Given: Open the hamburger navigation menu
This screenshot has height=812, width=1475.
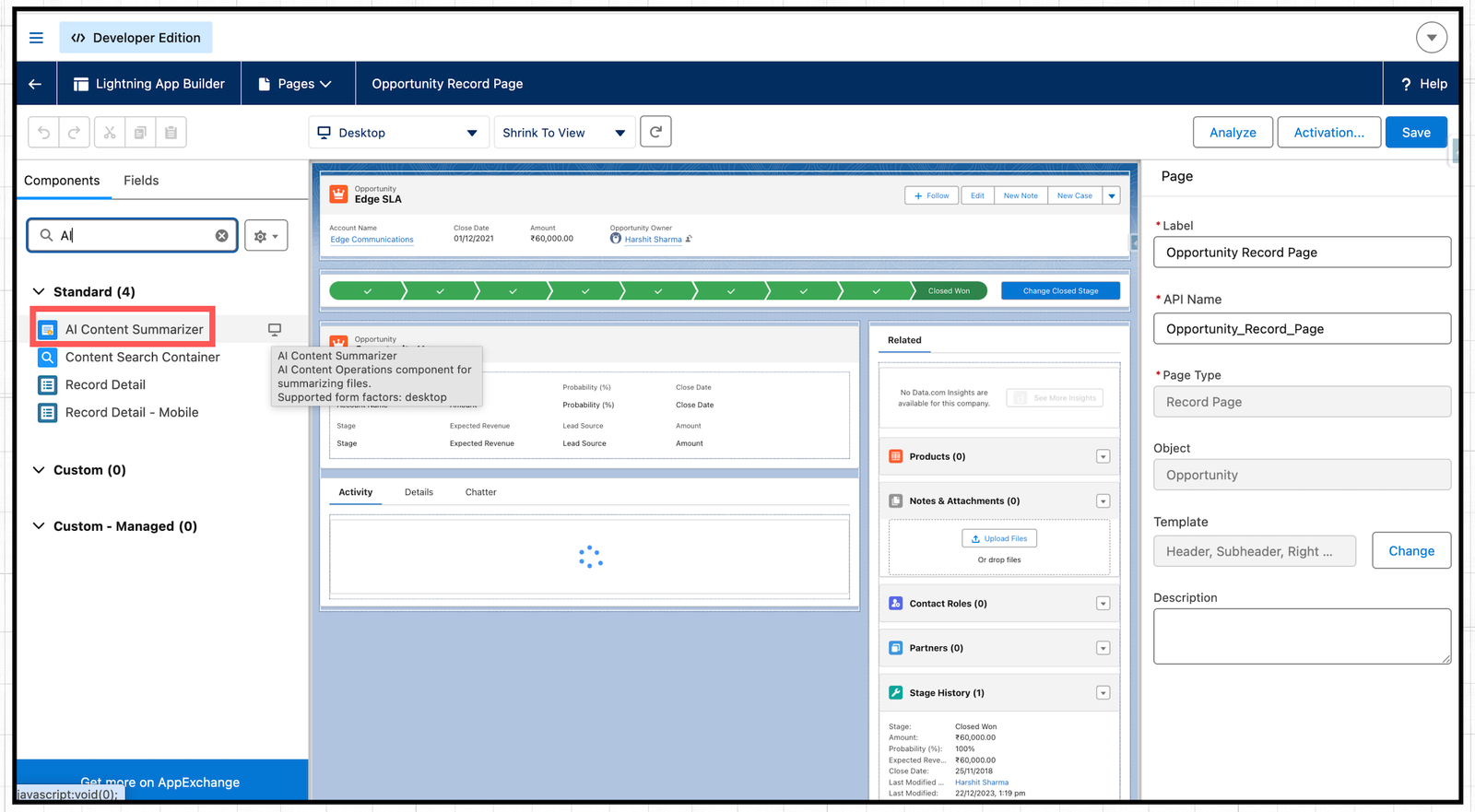Looking at the screenshot, I should point(36,38).
